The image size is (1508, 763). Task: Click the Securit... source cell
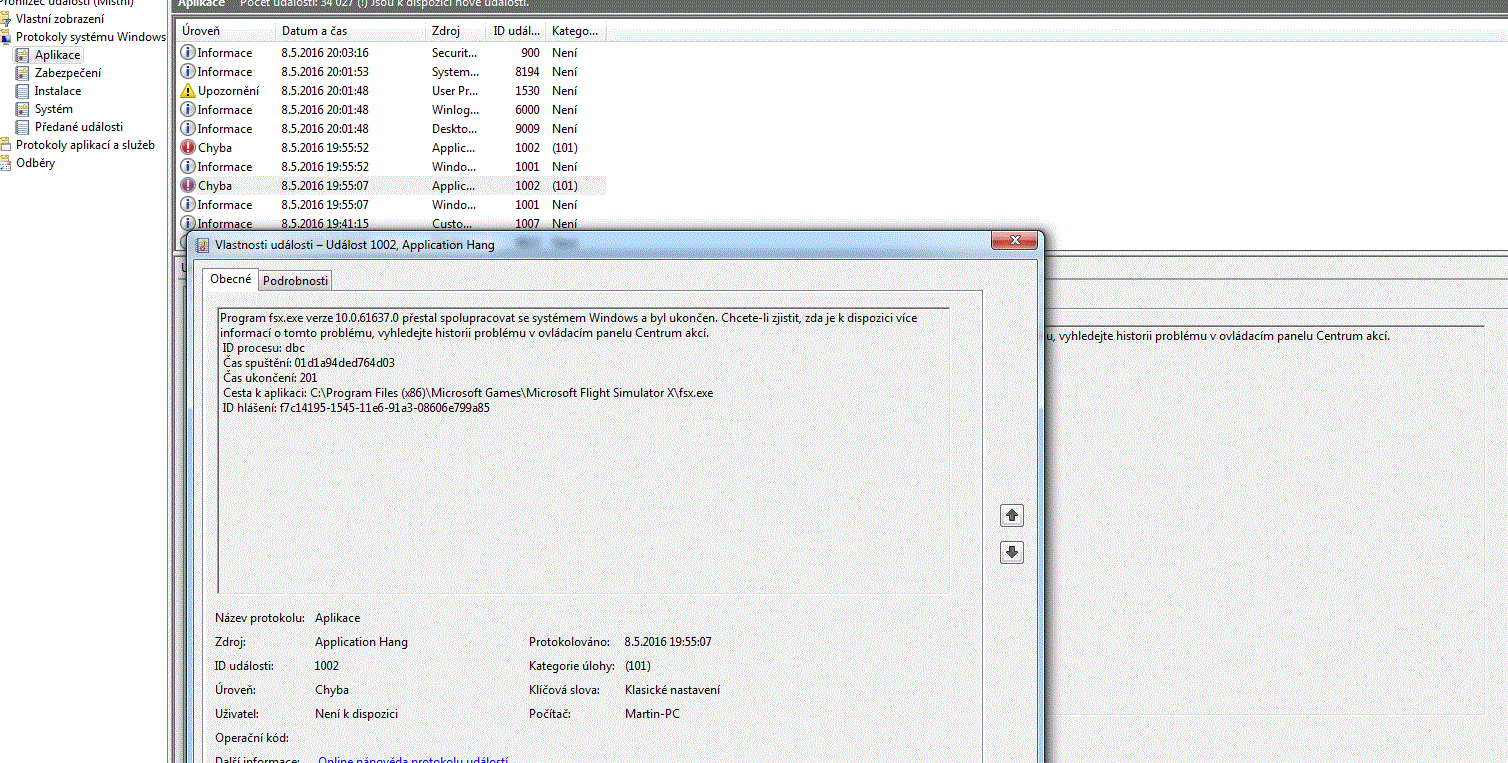(455, 53)
